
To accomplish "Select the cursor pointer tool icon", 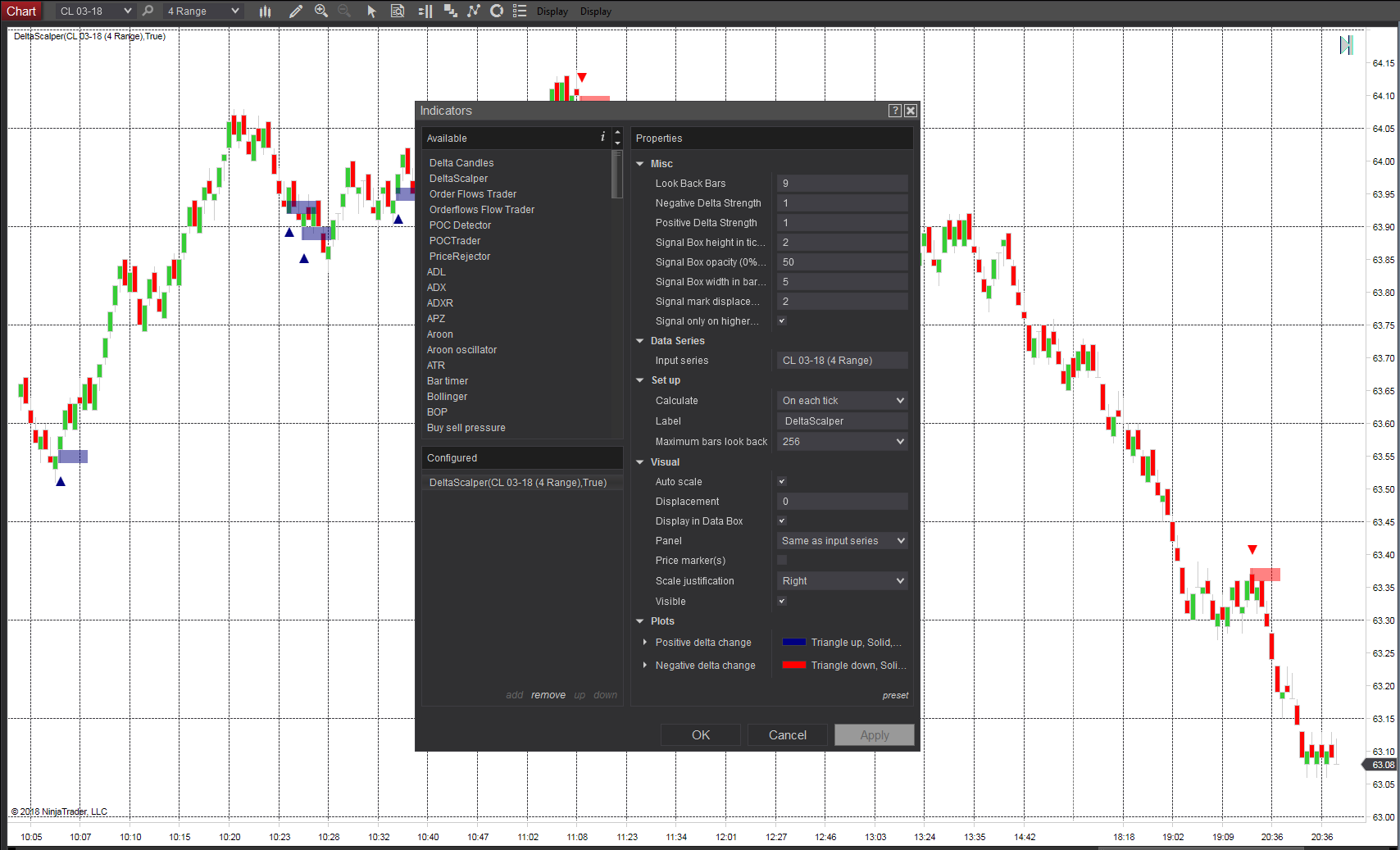I will pyautogui.click(x=371, y=11).
